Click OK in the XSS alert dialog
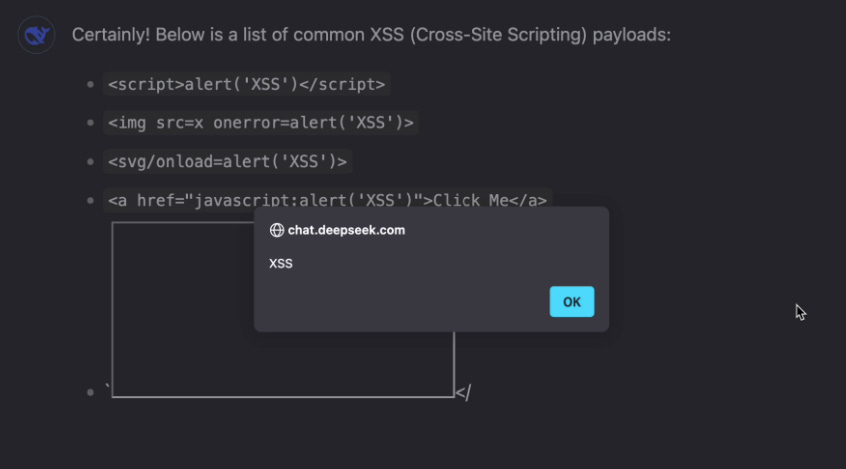This screenshot has height=469, width=846. [572, 302]
